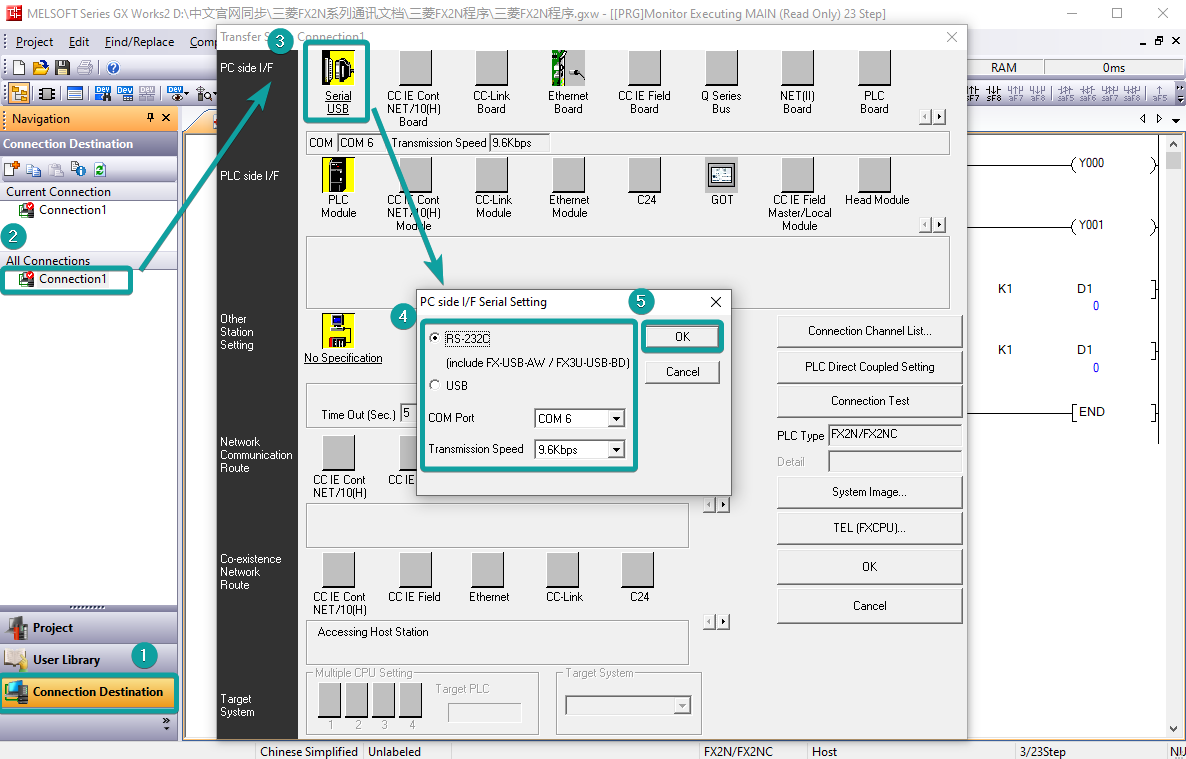Open the Edit menu

(79, 42)
